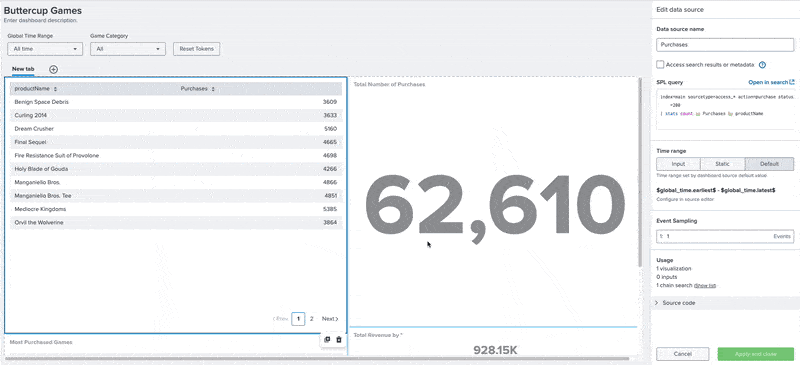Viewport: 800px width, 365px height.
Task: Click the delete trash icon on table panel
Action: 339,340
